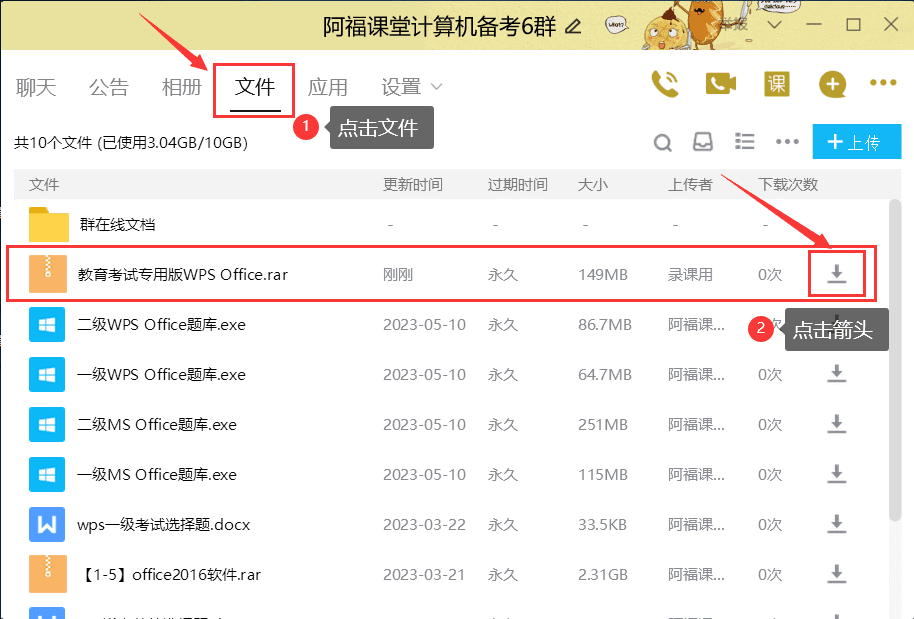Download wps一级考试选择题.docx
Image resolution: width=914 pixels, height=619 pixels.
click(836, 524)
